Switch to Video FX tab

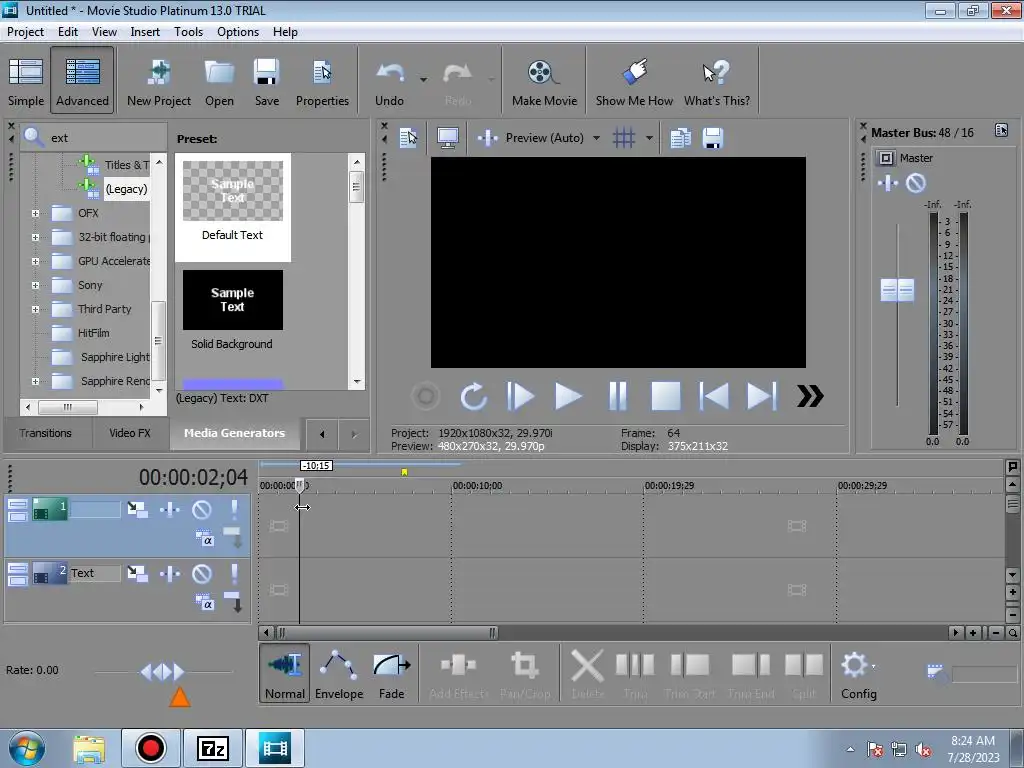click(129, 433)
